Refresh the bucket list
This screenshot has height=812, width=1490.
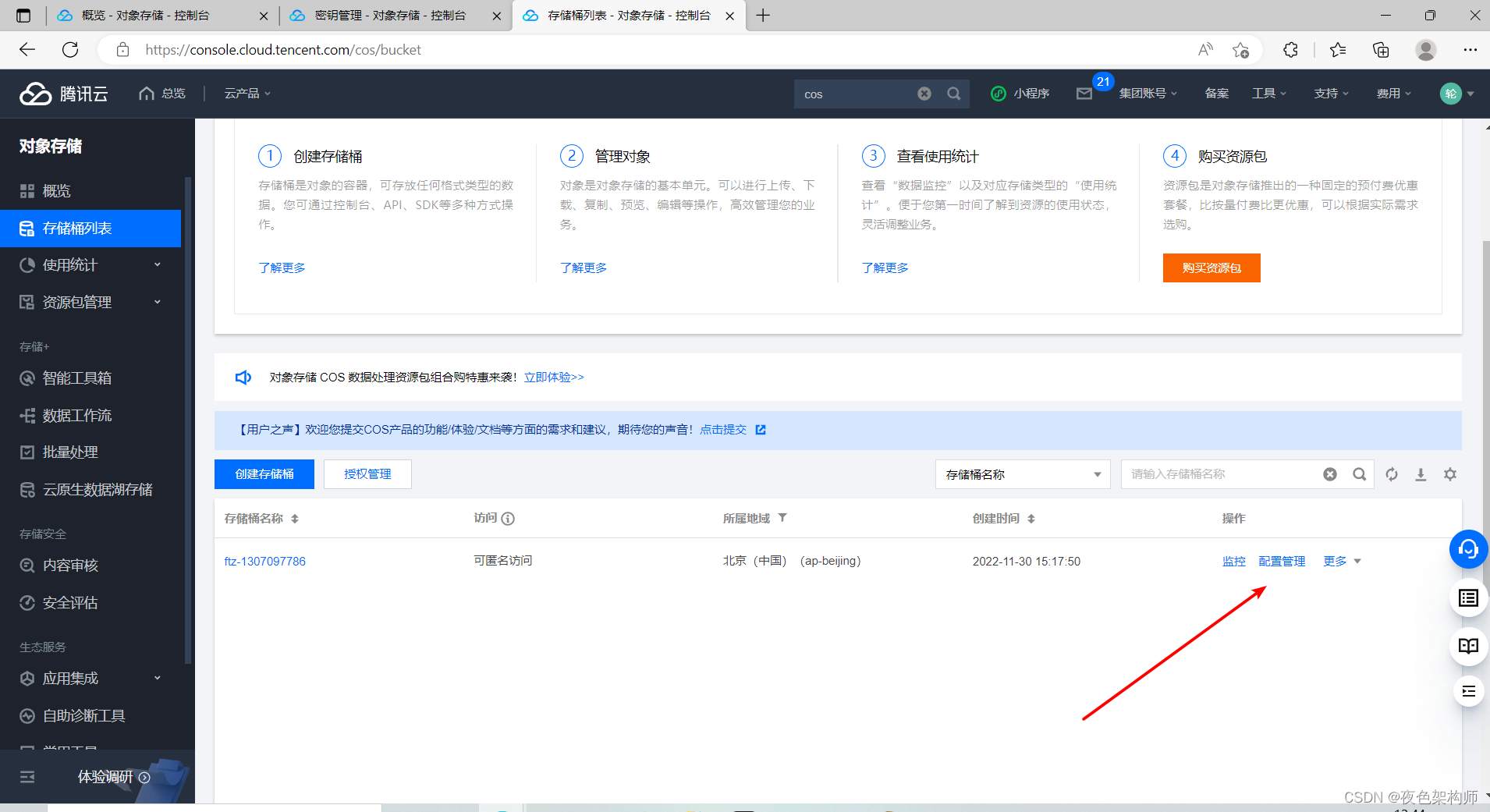click(1392, 473)
